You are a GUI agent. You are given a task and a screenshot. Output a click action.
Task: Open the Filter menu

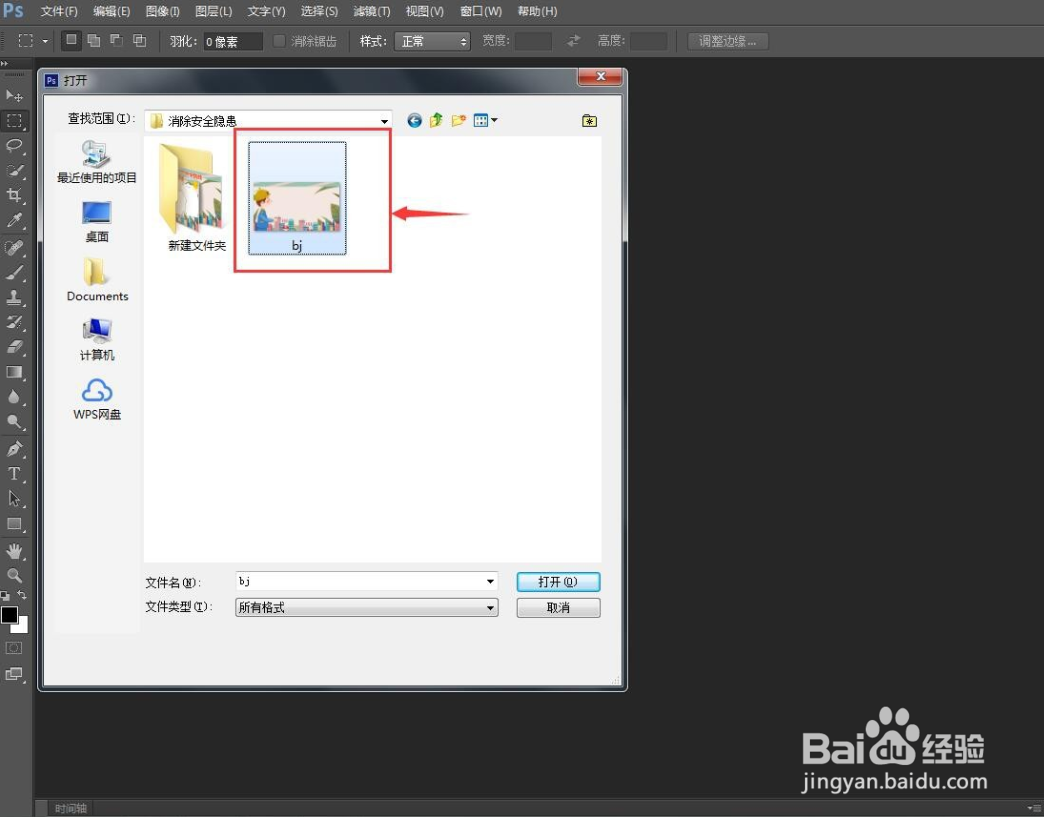(x=372, y=11)
